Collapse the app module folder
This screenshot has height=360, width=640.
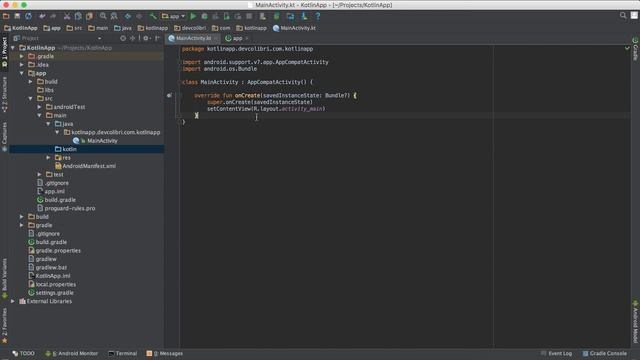pos(22,73)
